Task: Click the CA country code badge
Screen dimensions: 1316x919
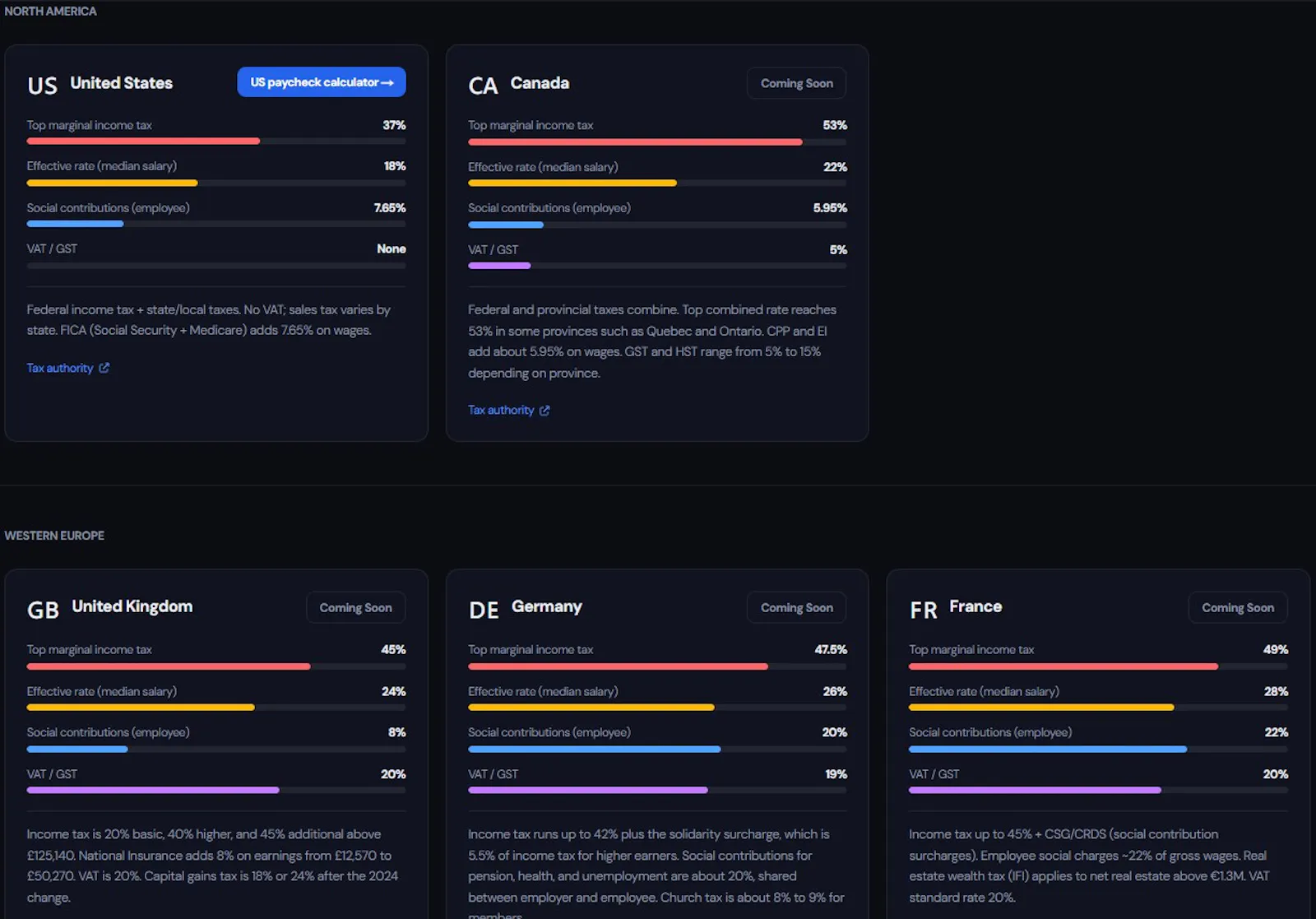Action: tap(483, 86)
